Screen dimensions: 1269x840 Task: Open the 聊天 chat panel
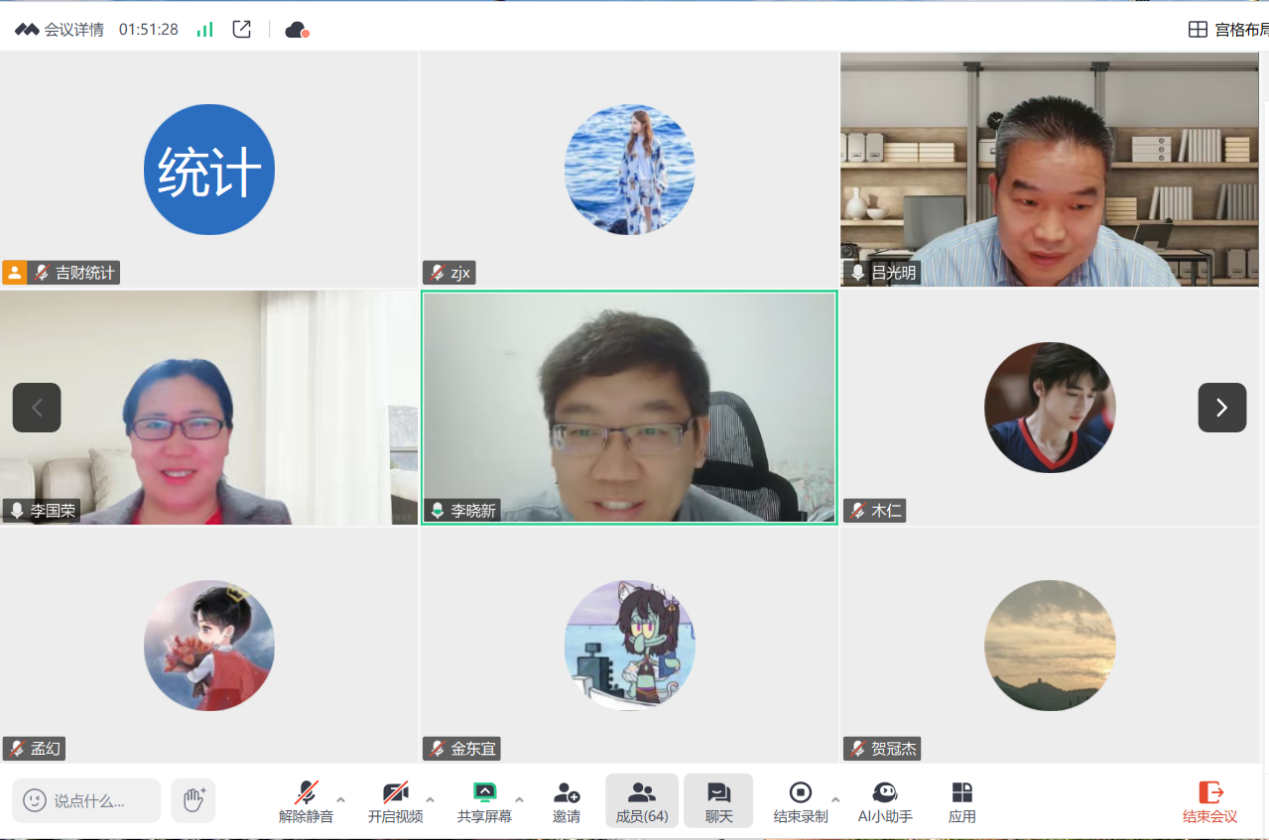(718, 802)
